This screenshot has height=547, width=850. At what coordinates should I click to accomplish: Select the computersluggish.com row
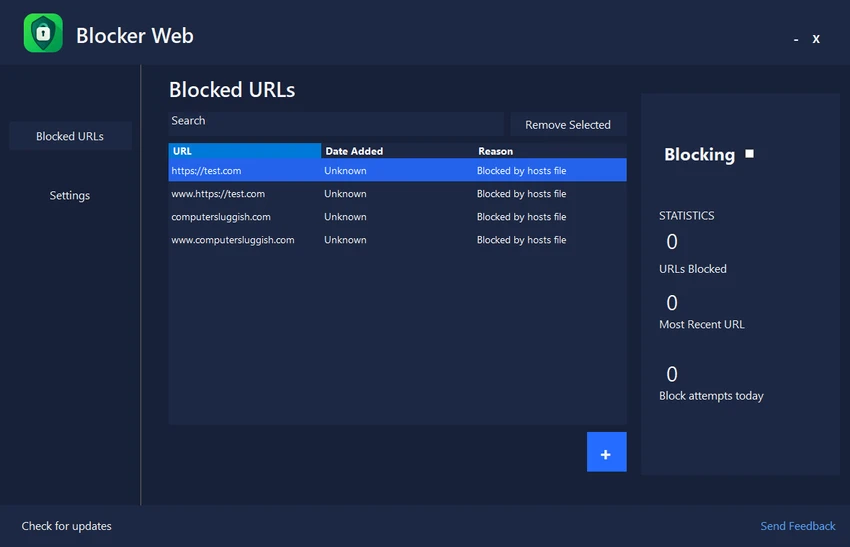click(x=397, y=217)
